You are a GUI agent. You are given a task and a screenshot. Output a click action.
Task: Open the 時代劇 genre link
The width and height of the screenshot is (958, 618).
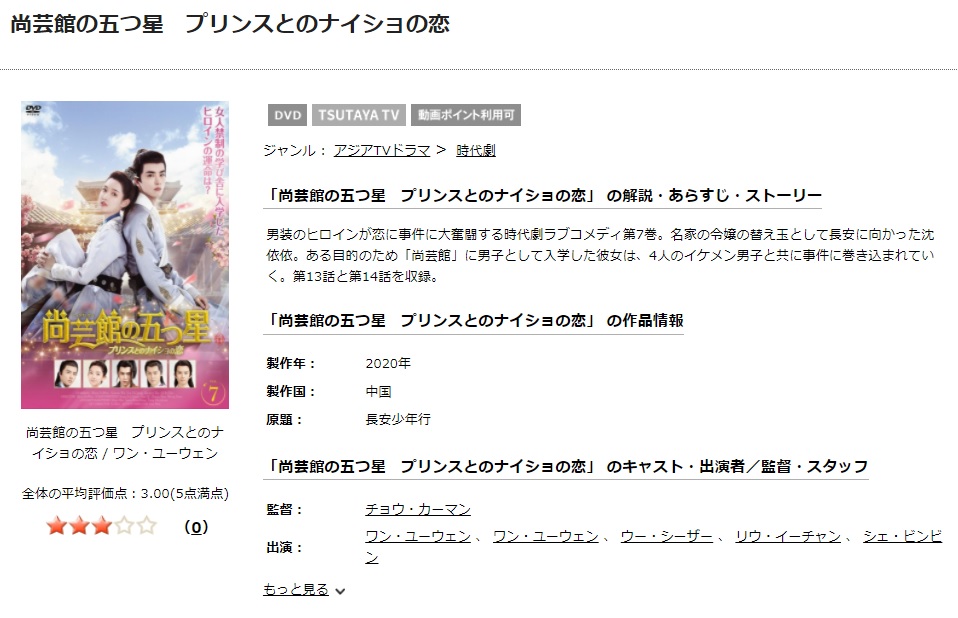click(x=475, y=150)
